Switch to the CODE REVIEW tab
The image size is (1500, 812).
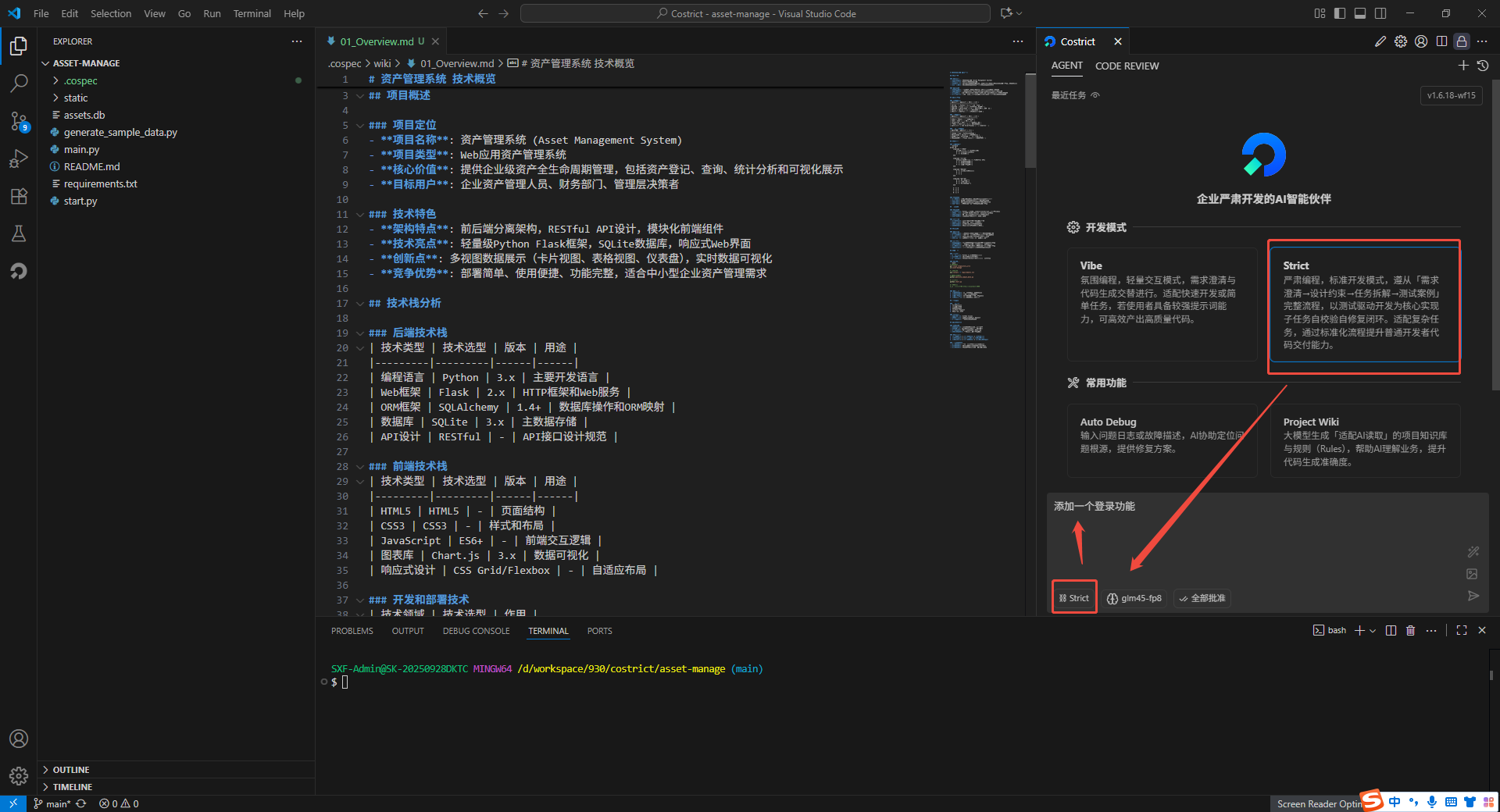1127,66
